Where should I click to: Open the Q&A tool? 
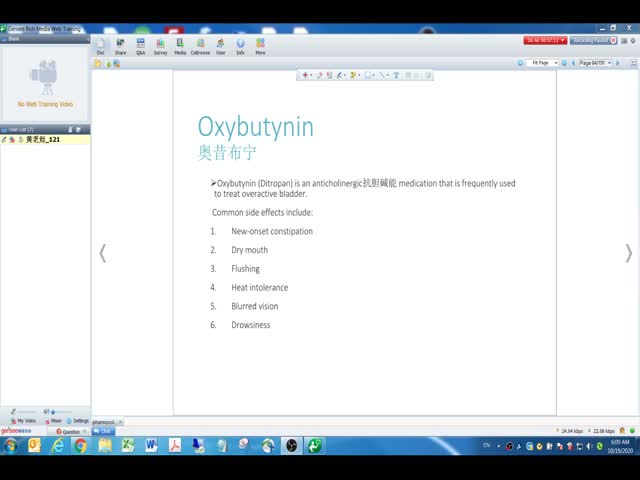[140, 46]
